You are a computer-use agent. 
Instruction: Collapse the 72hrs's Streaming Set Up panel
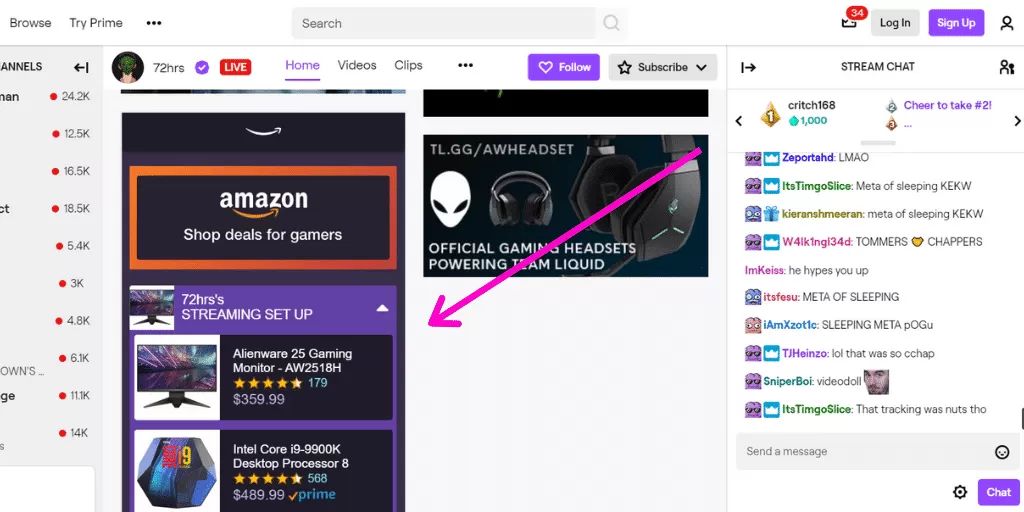click(x=382, y=308)
